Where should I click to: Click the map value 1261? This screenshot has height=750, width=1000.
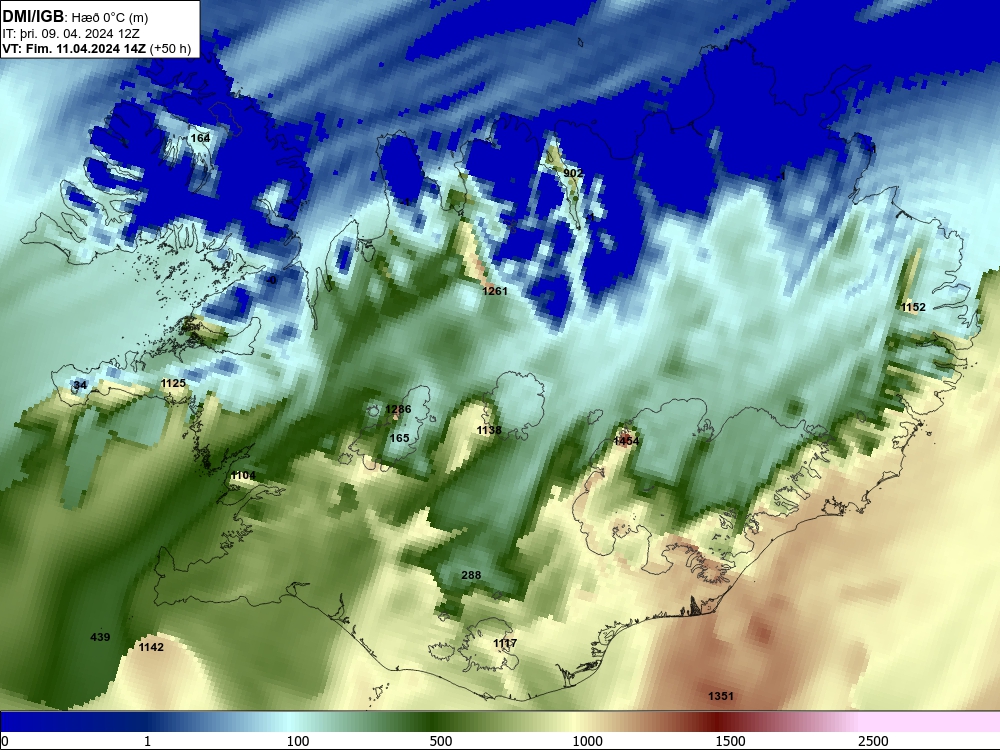point(495,291)
